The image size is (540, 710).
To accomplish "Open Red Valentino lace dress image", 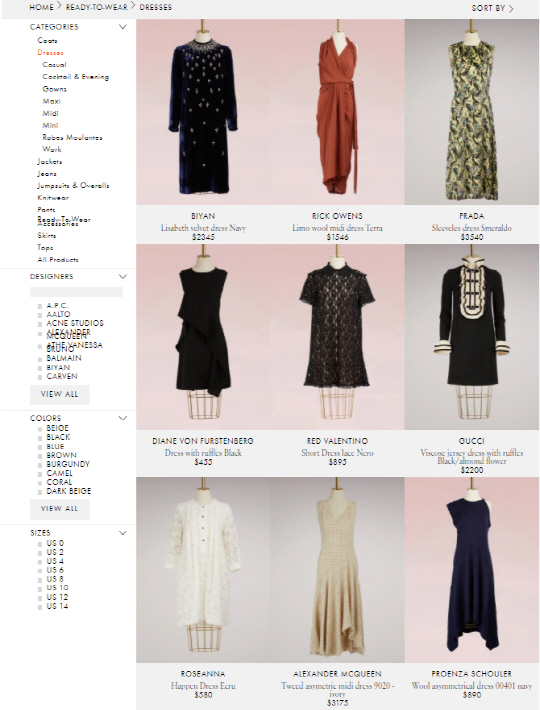I will pos(337,337).
